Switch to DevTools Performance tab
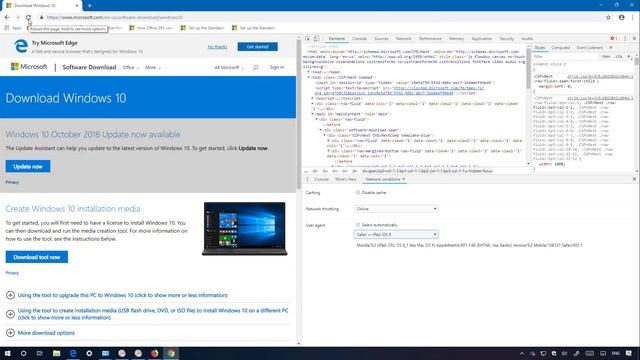Screen dimensions: 640x360 point(430,38)
